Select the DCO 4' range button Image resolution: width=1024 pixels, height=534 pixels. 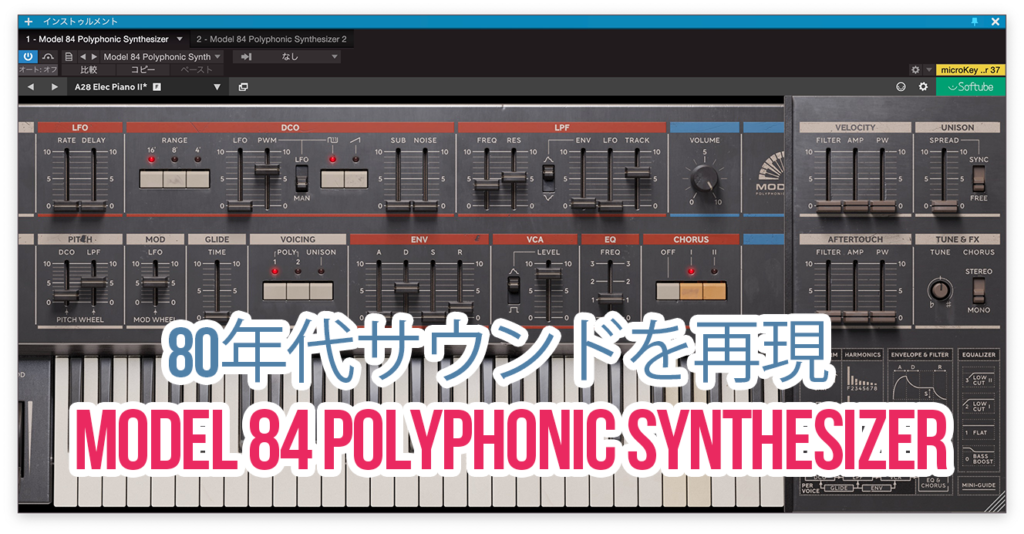pyautogui.click(x=198, y=179)
